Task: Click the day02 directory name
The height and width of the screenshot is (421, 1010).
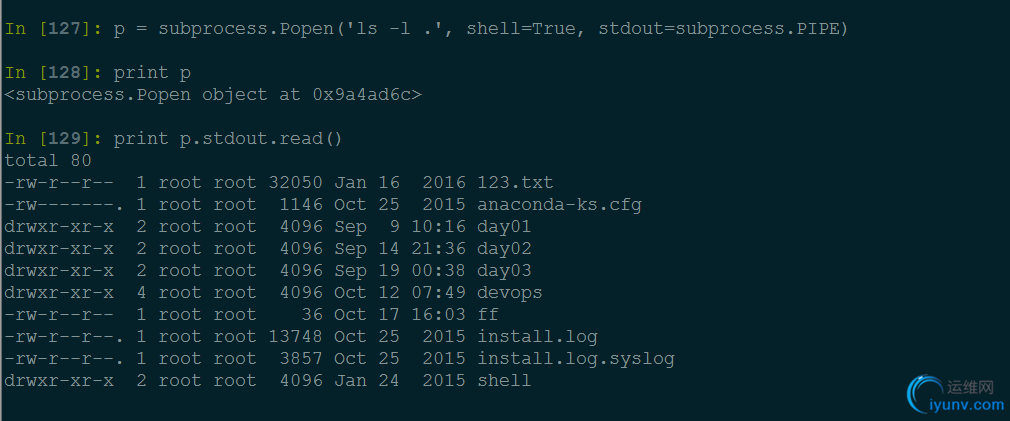Action: coord(504,248)
